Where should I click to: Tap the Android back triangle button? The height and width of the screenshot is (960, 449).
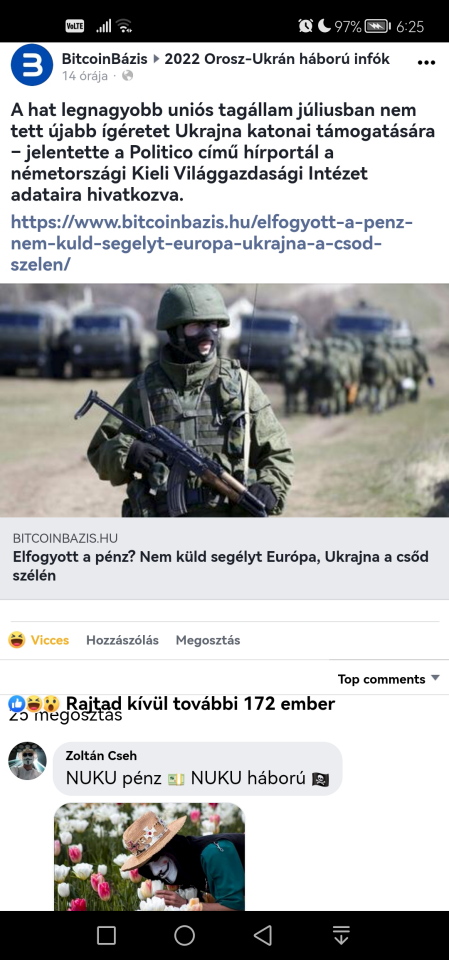[263, 935]
